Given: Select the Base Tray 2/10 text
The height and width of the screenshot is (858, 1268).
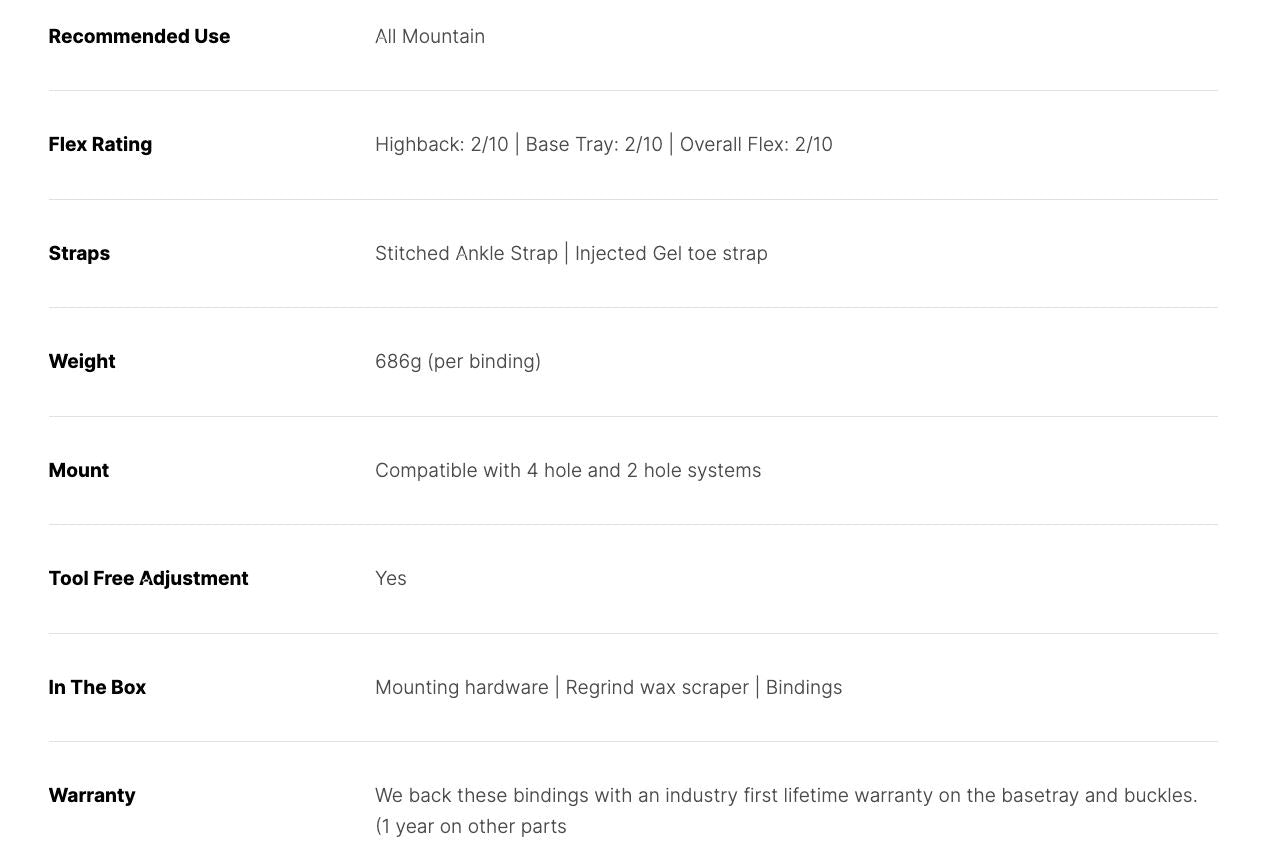Looking at the screenshot, I should tap(593, 144).
